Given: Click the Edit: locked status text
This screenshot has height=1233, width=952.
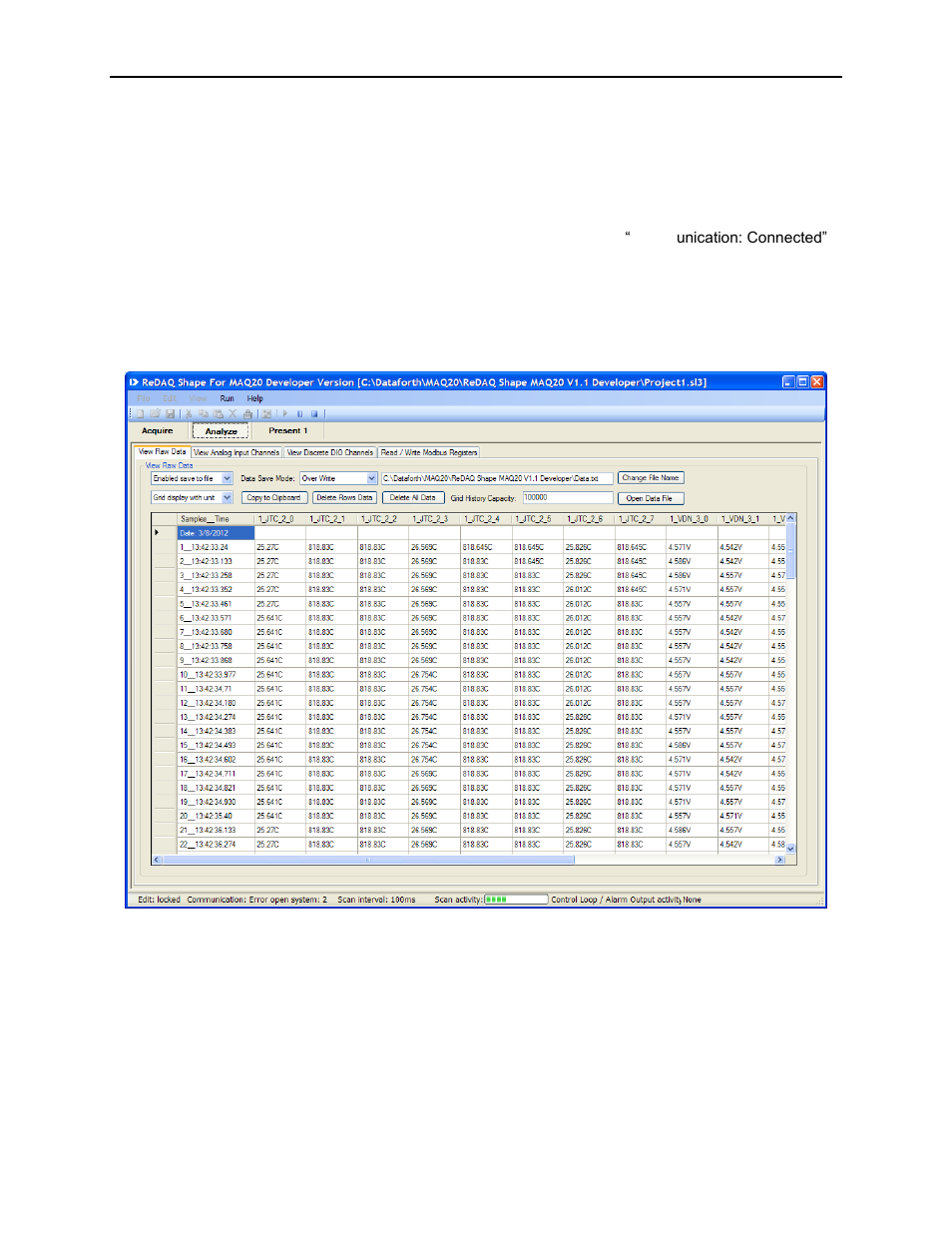Looking at the screenshot, I should click(160, 900).
